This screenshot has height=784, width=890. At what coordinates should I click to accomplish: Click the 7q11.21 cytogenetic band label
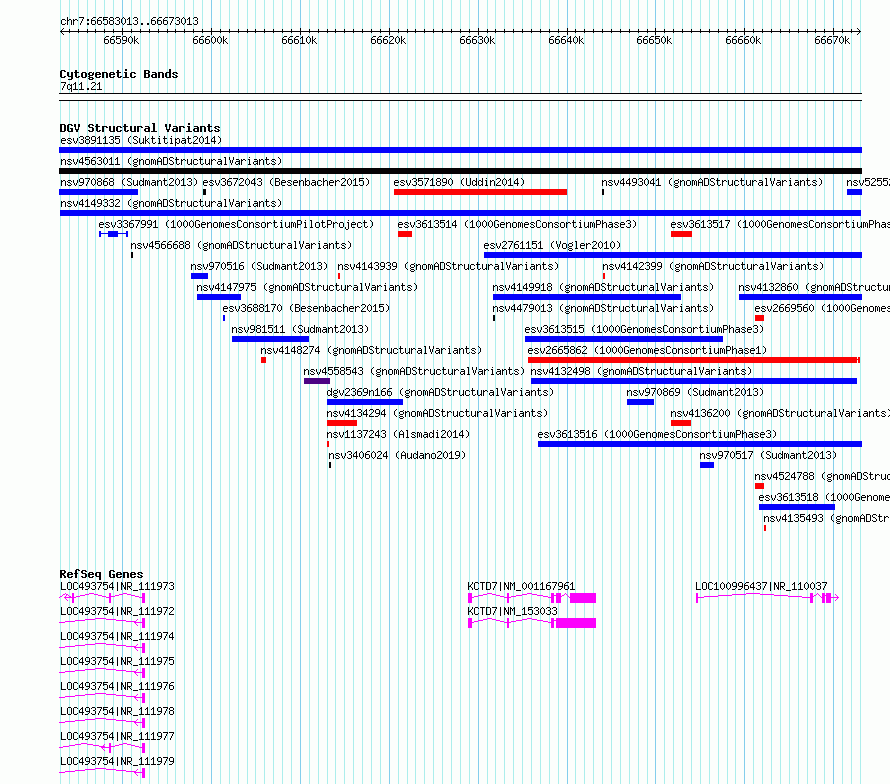[81, 87]
